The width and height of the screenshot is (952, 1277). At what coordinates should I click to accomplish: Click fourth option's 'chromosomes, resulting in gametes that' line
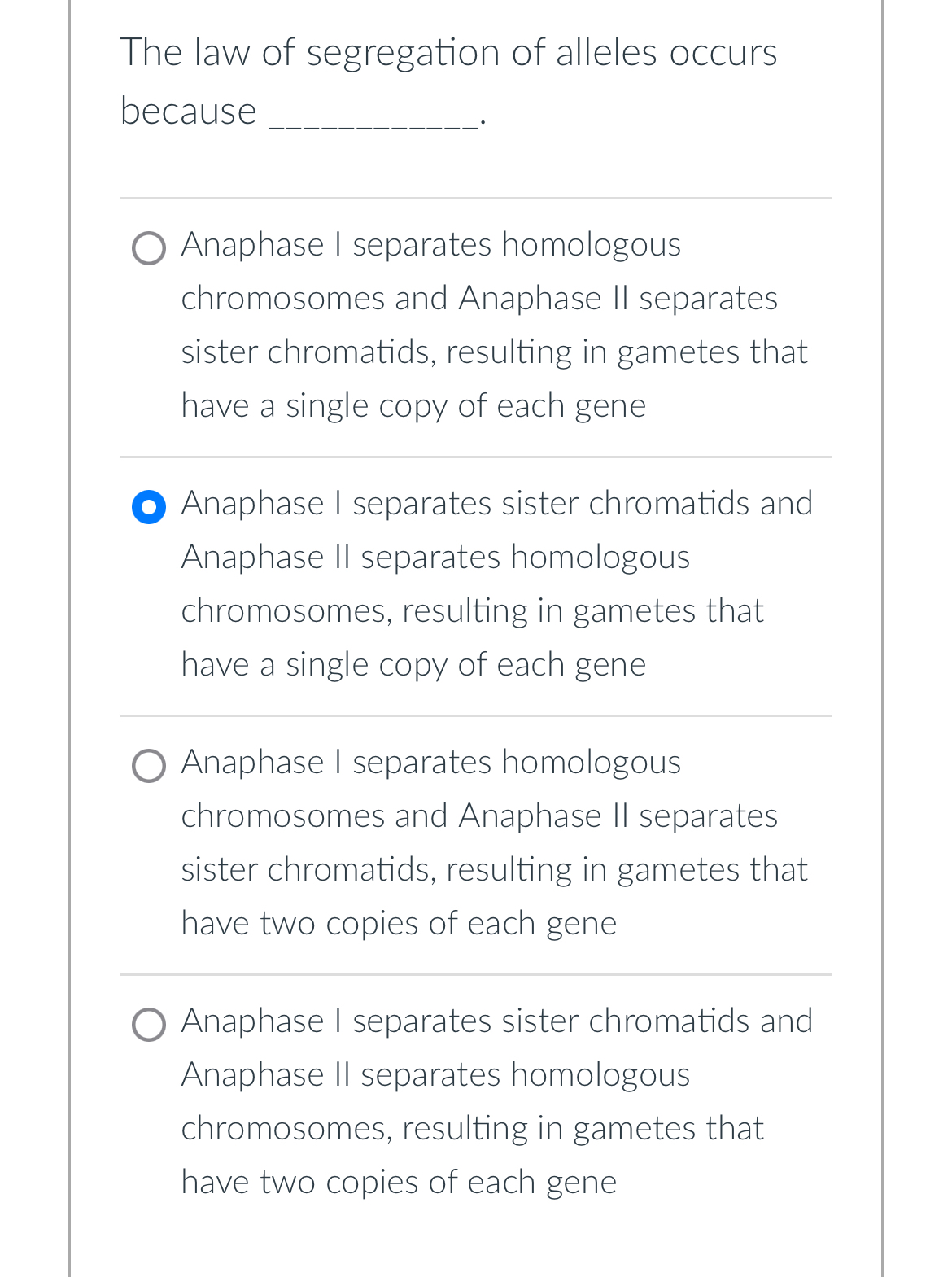(472, 1129)
